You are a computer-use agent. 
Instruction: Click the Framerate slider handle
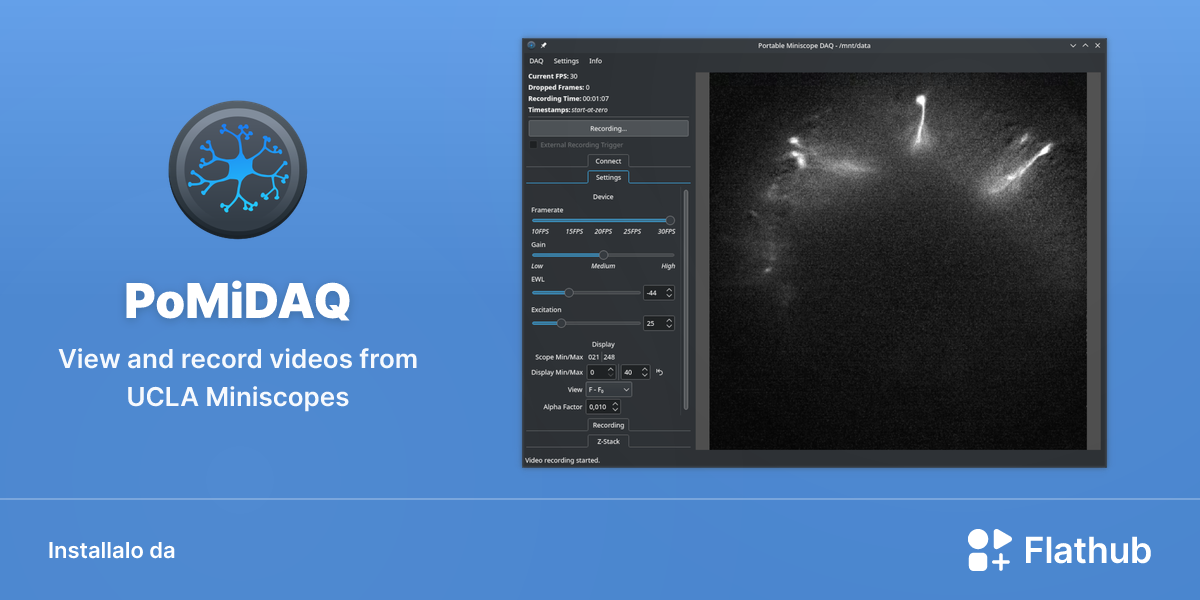tap(670, 220)
